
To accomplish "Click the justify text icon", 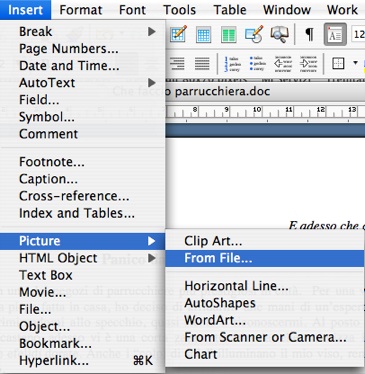I will pyautogui.click(x=202, y=63).
